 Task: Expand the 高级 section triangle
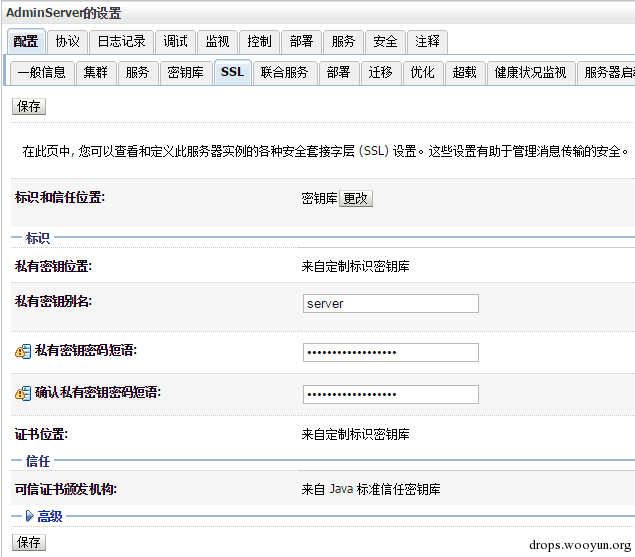pos(30,516)
